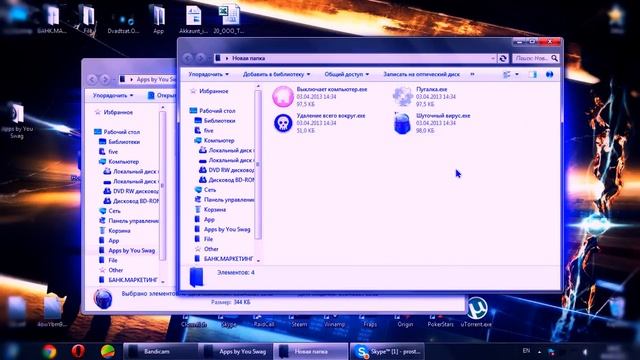The width and height of the screenshot is (640, 360).
Task: Switch to Apps by You Swag taskbar button
Action: [235, 351]
